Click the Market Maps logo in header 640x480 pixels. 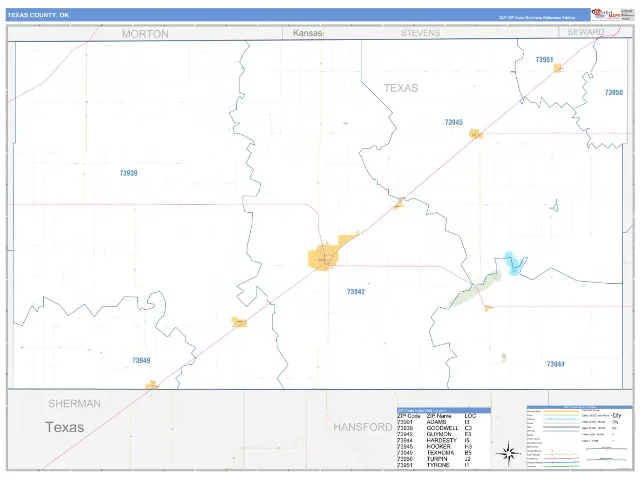606,15
